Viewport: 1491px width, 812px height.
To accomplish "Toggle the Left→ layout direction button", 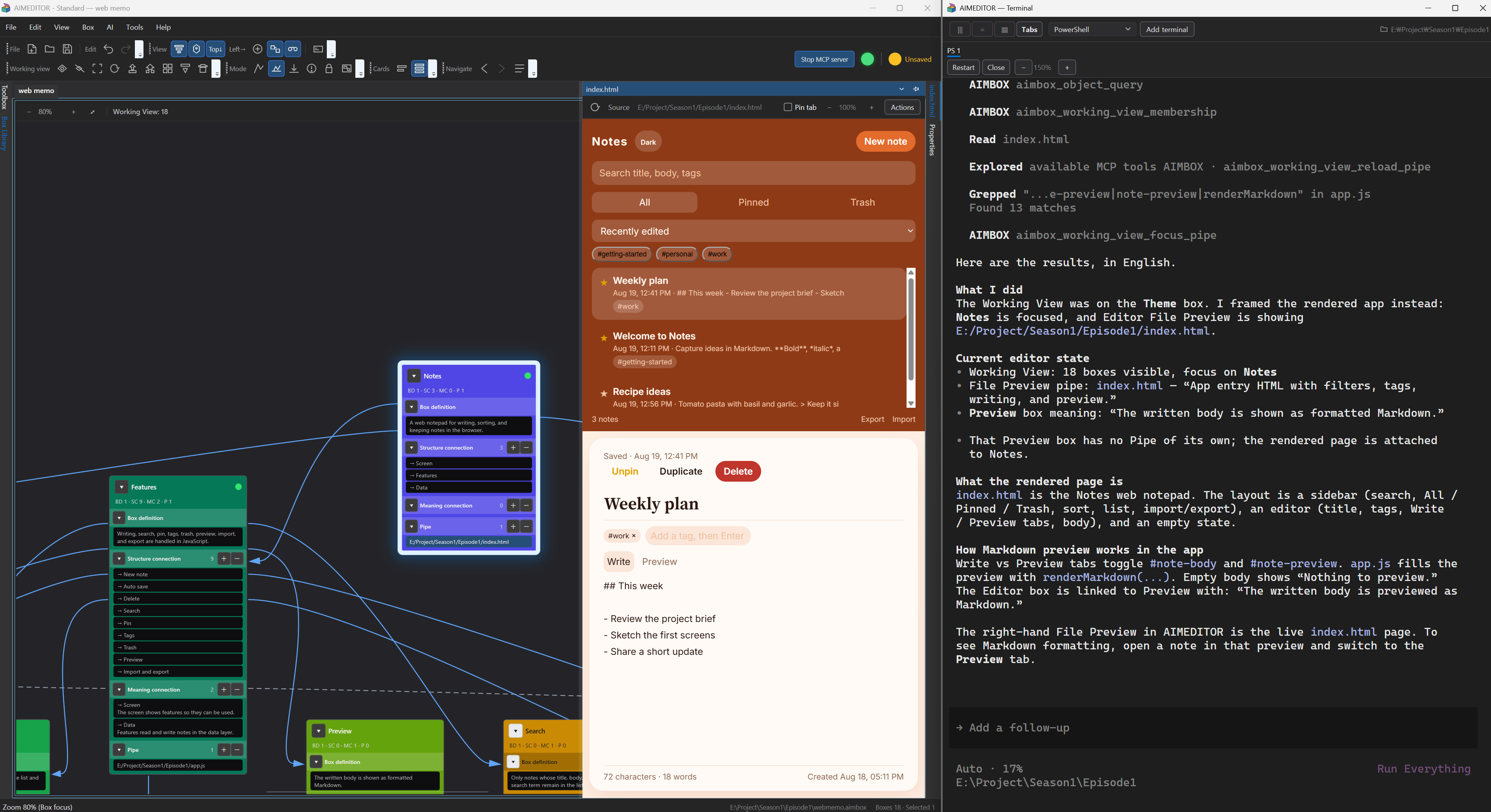I will point(237,49).
